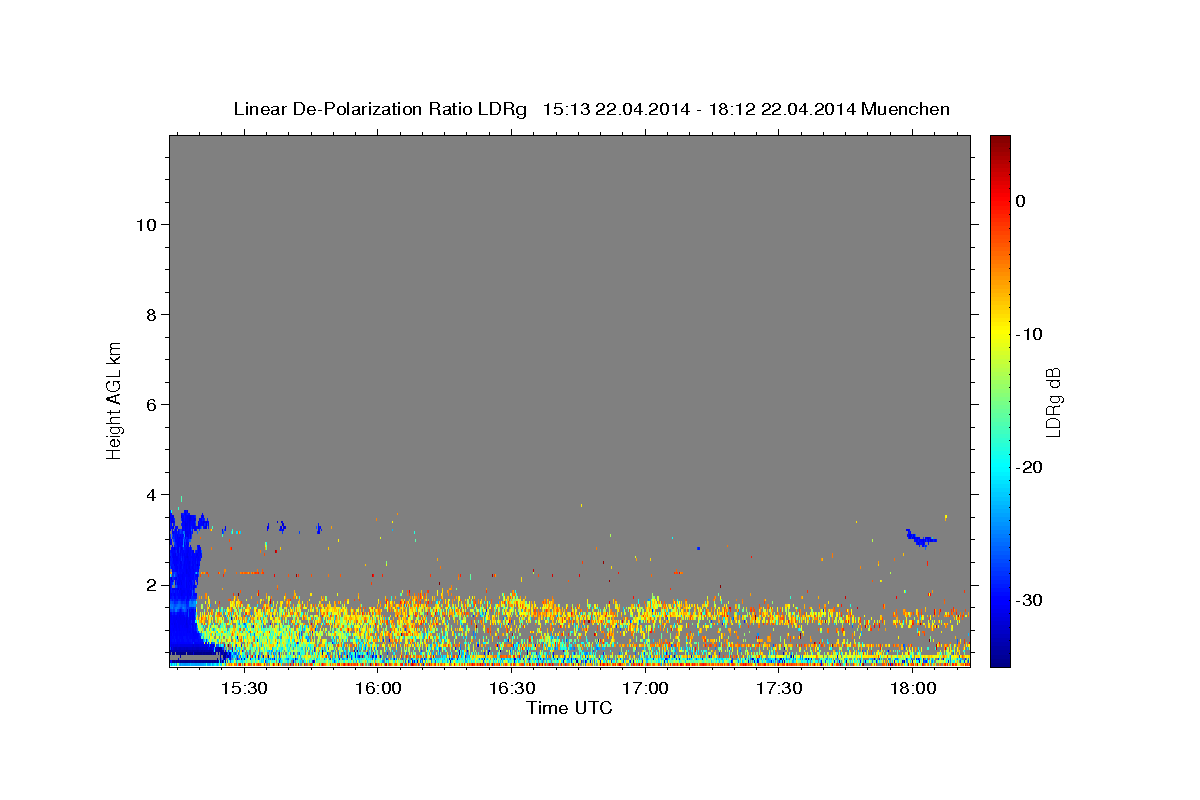Click the 16:00 time tick label

(x=378, y=689)
